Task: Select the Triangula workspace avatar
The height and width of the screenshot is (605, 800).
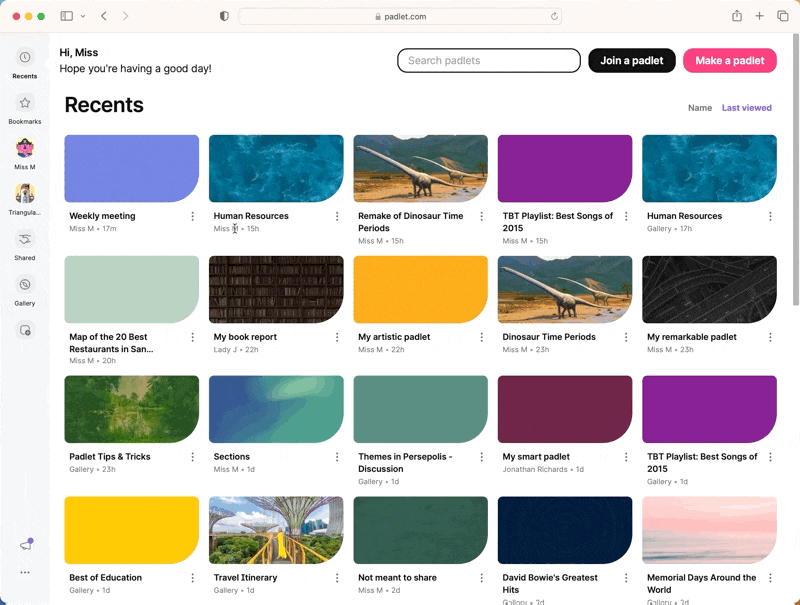Action: (24, 193)
